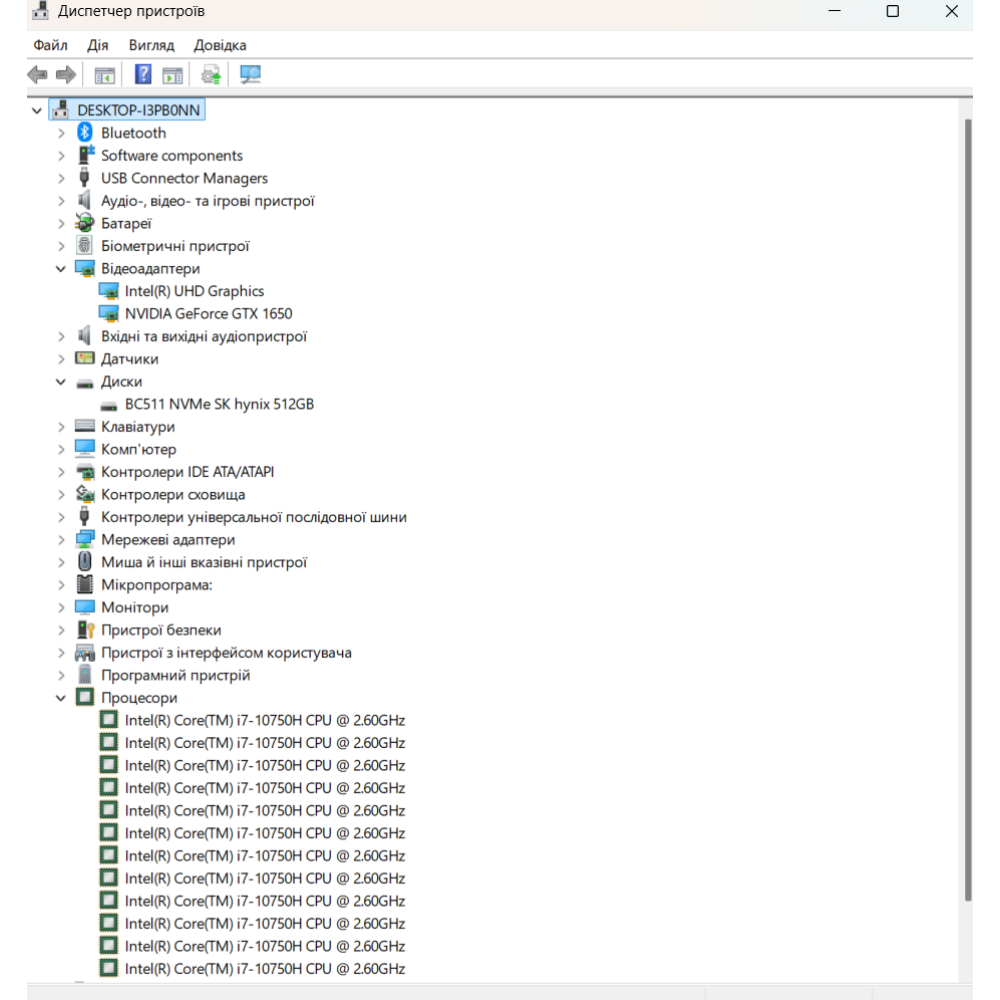Select BC511 NVMe SK hynix 512GB disk
This screenshot has width=1000, height=1000.
click(x=219, y=404)
